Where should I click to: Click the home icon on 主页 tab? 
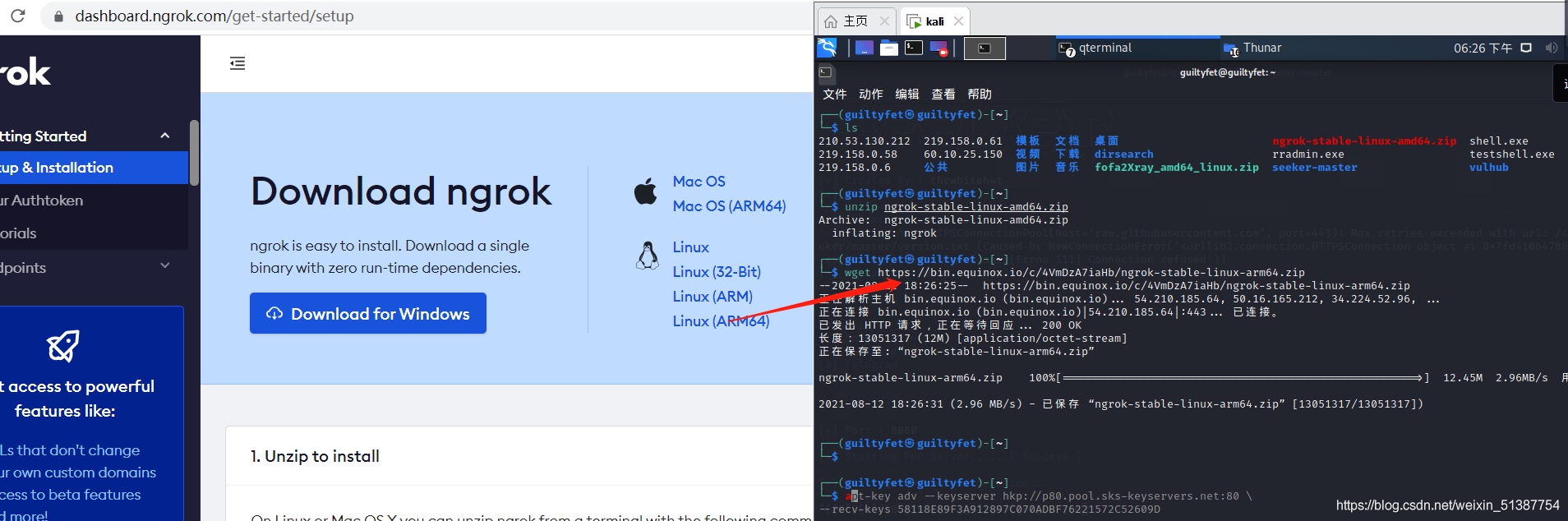831,21
